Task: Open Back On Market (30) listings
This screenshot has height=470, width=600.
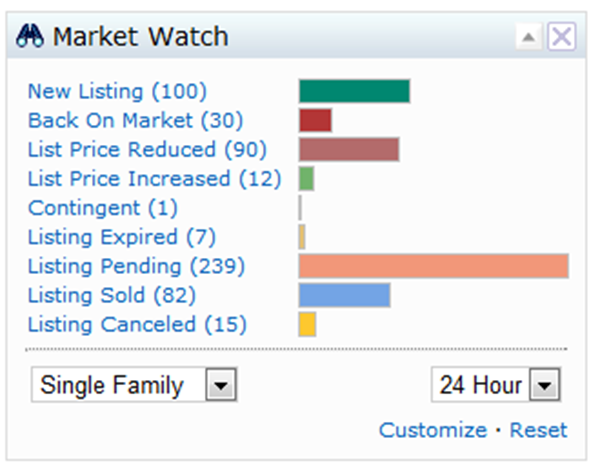Action: click(135, 120)
